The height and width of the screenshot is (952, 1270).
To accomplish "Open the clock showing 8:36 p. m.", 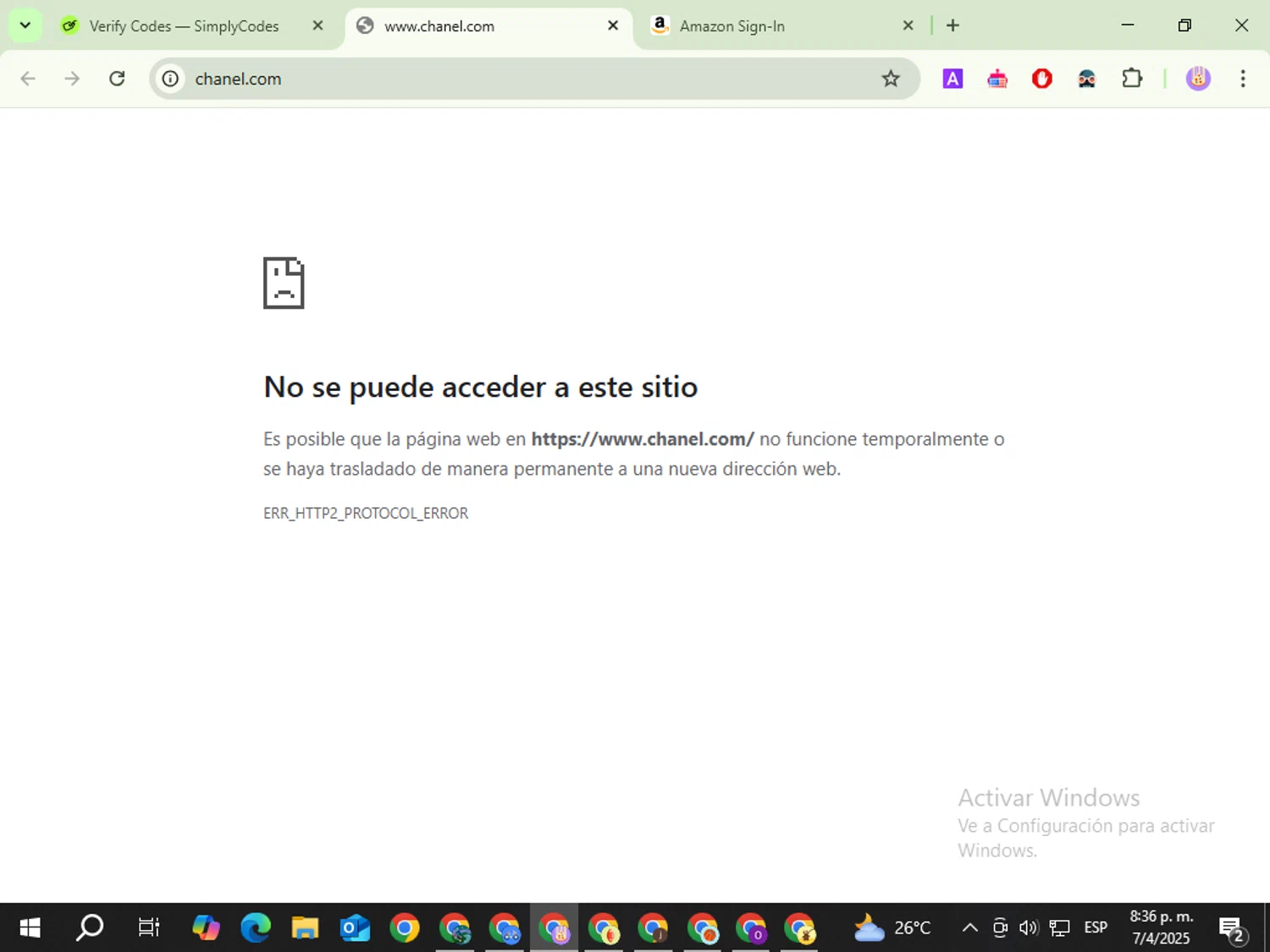I will (x=1162, y=927).
